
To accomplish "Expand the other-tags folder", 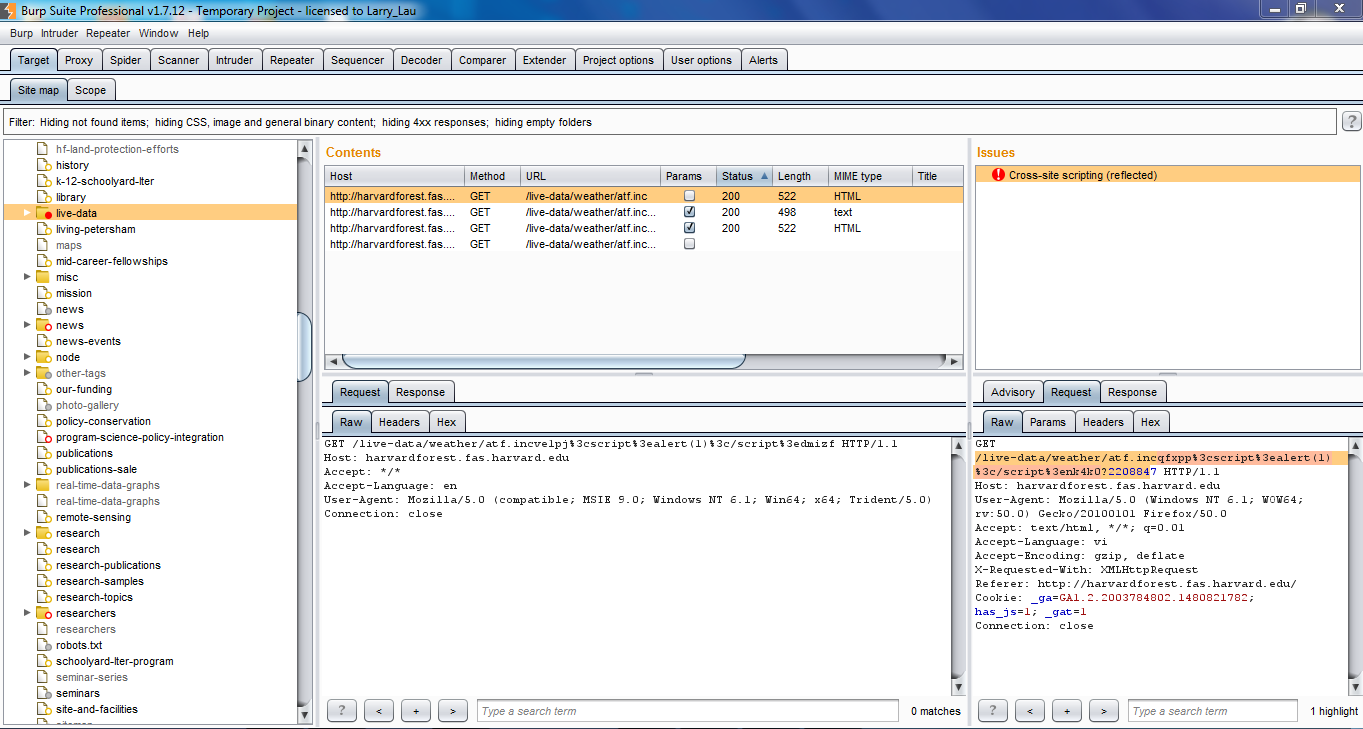I will (x=27, y=373).
